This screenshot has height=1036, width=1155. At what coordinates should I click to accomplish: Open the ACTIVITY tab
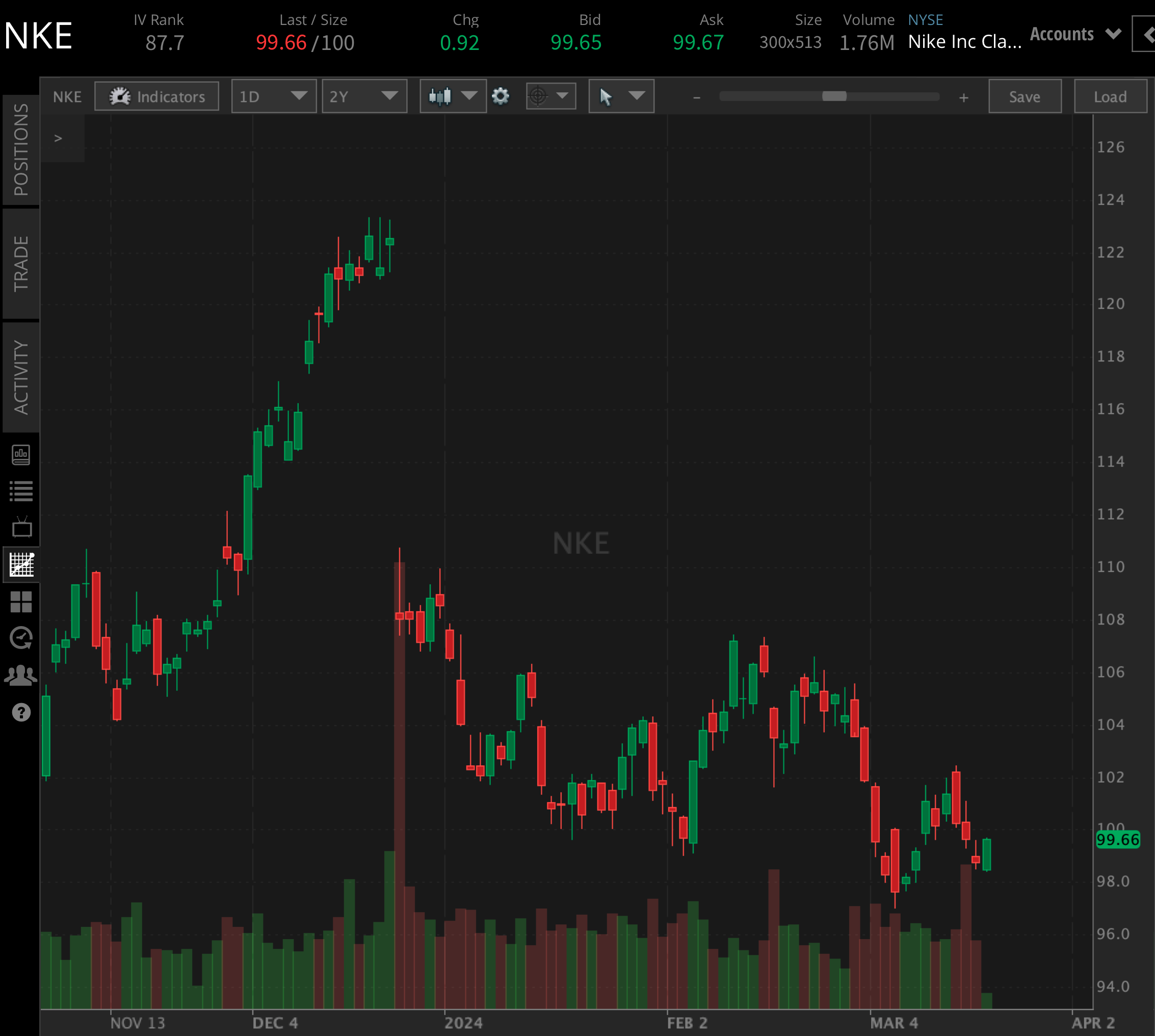(21, 377)
